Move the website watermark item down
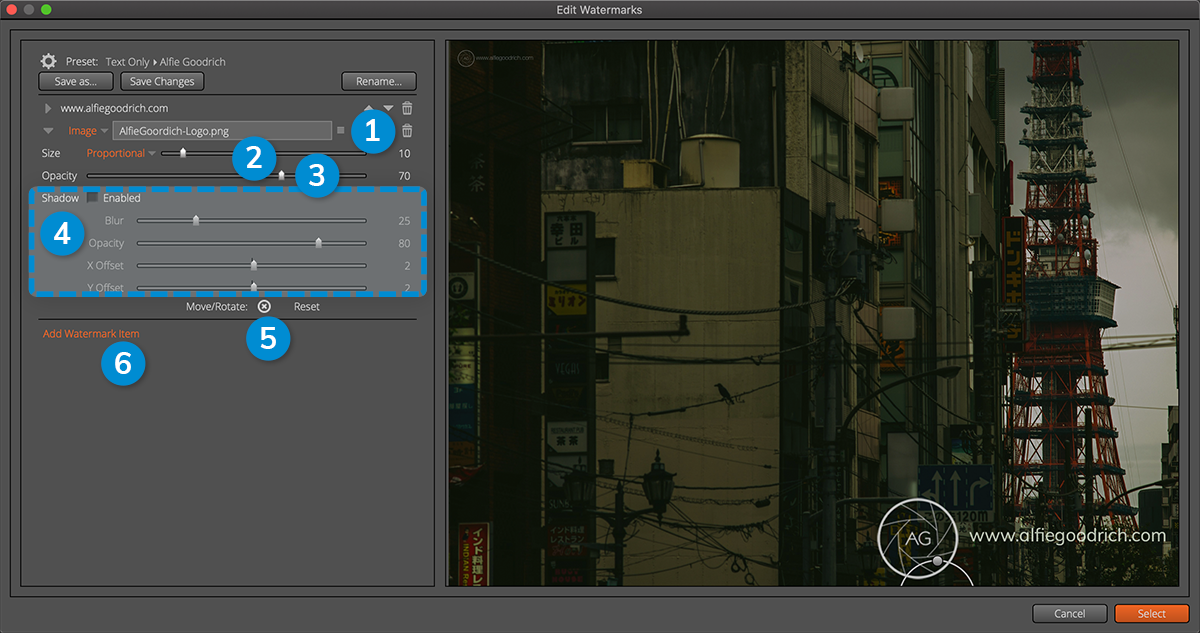The image size is (1200, 633). click(x=389, y=108)
